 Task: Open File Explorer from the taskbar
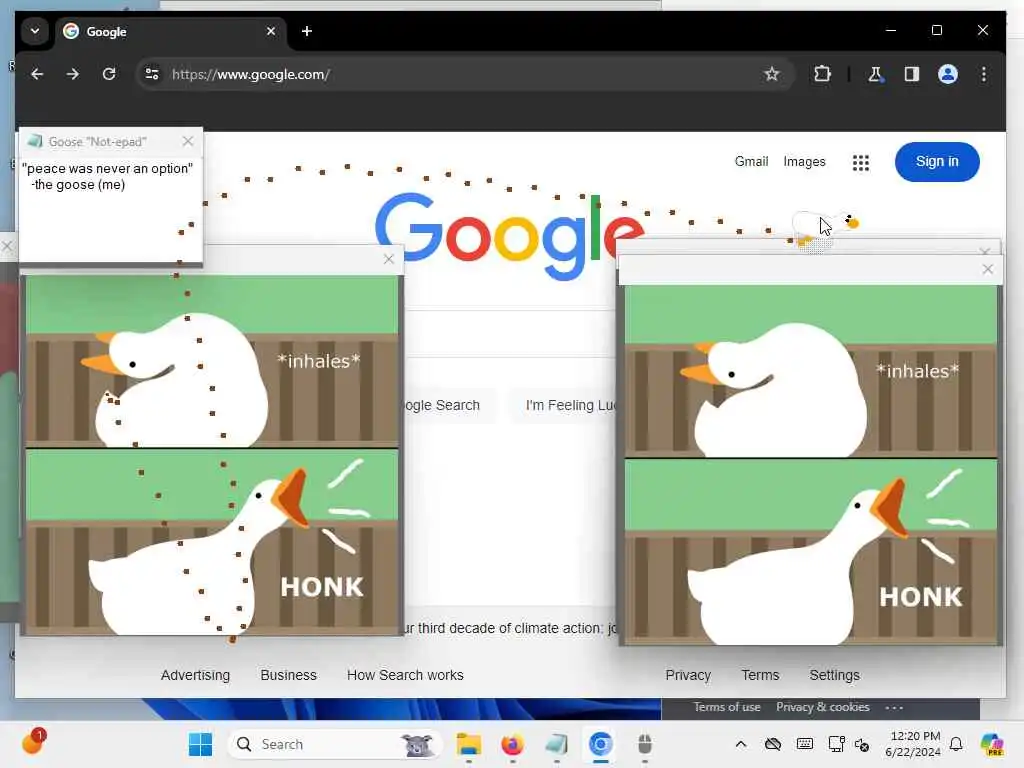pyautogui.click(x=469, y=744)
